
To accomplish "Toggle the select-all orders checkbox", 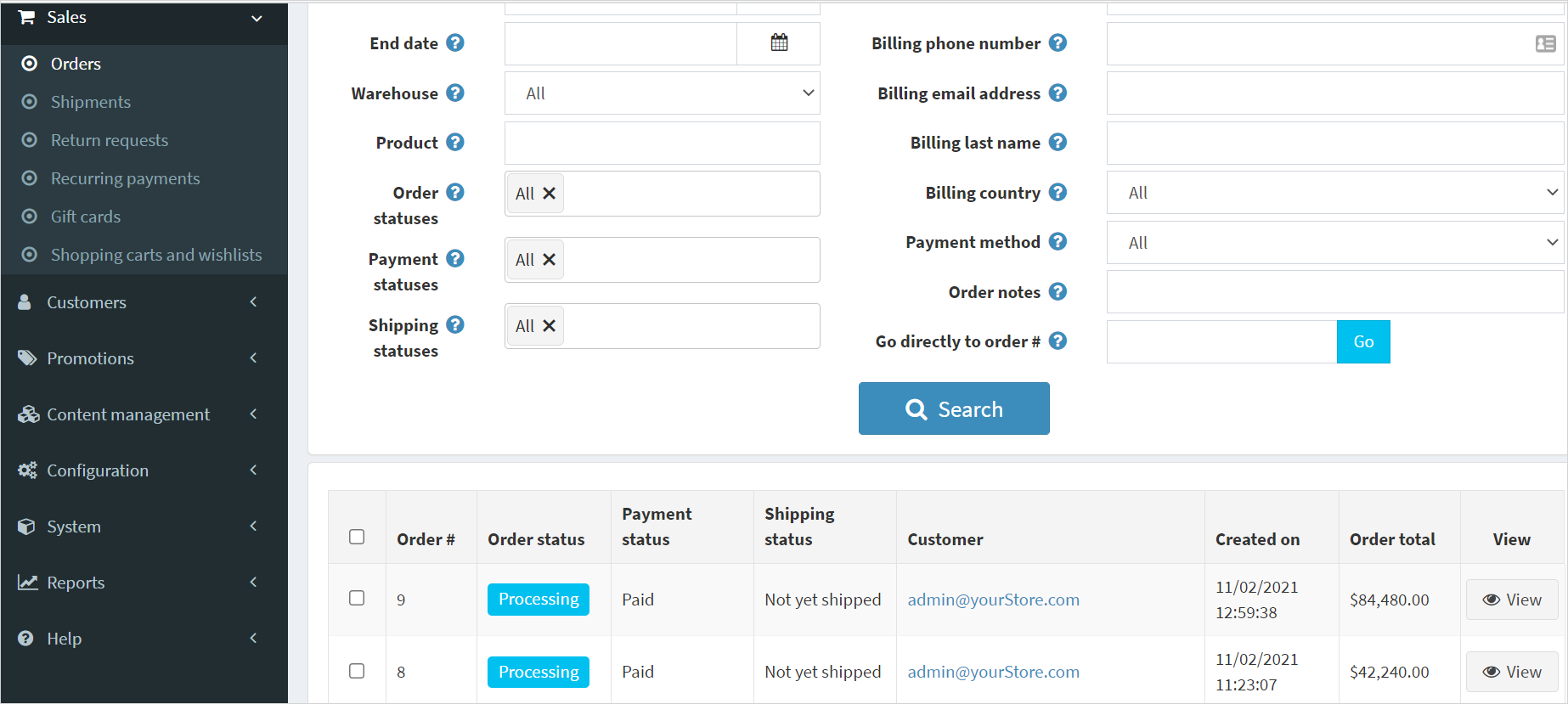I will point(357,537).
